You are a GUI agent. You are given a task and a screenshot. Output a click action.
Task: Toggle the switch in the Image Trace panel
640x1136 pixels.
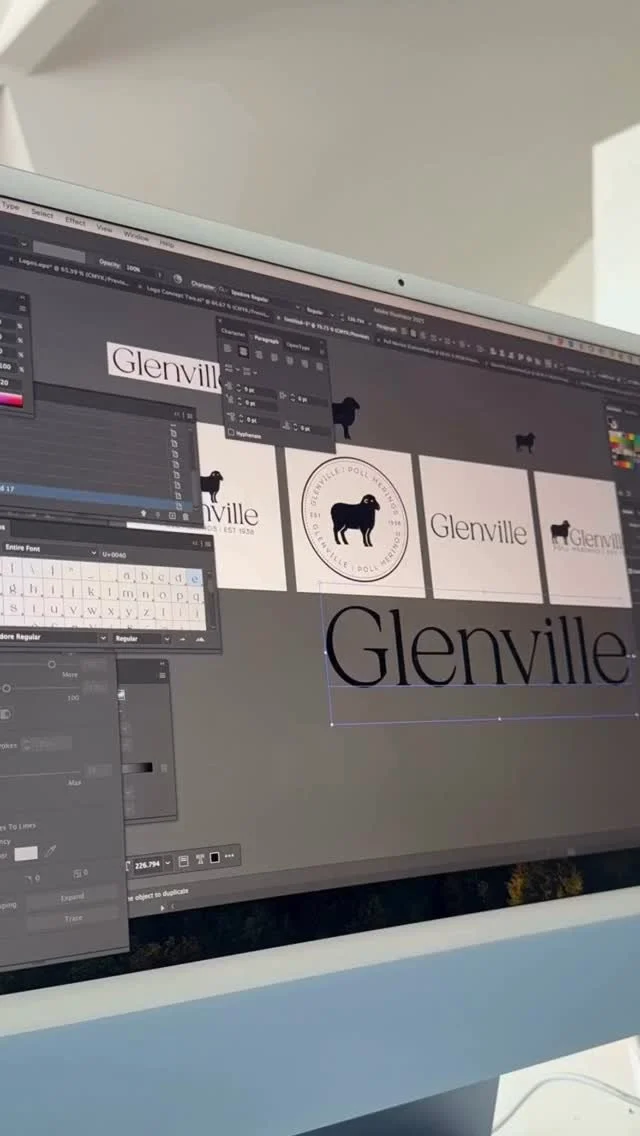[x=5, y=714]
